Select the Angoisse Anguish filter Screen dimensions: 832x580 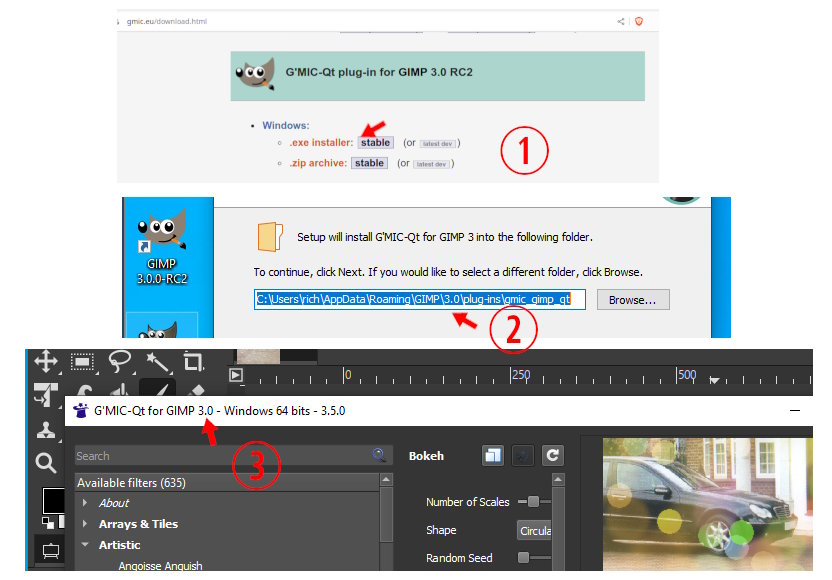tap(160, 566)
